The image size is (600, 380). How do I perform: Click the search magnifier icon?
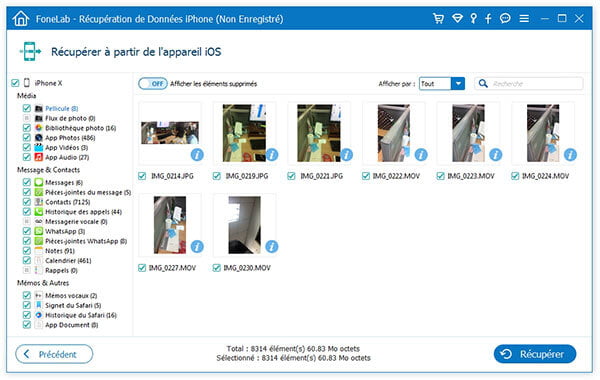pos(483,83)
